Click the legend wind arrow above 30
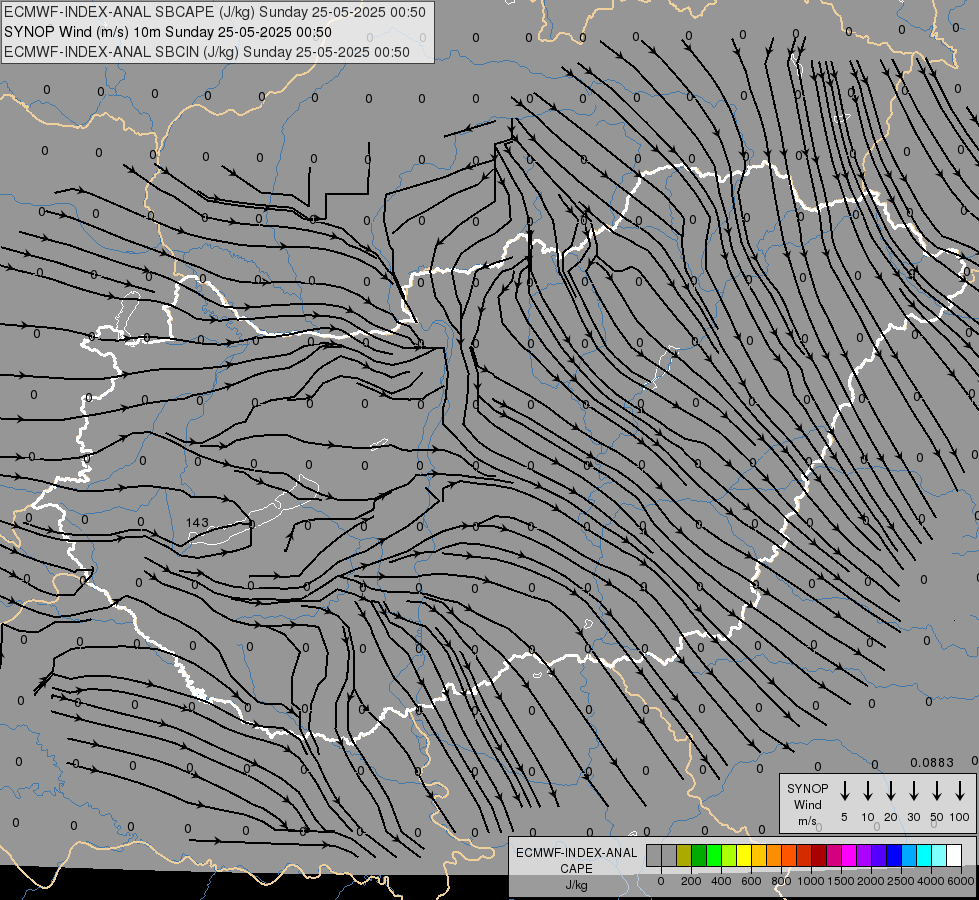979x900 pixels. (913, 791)
